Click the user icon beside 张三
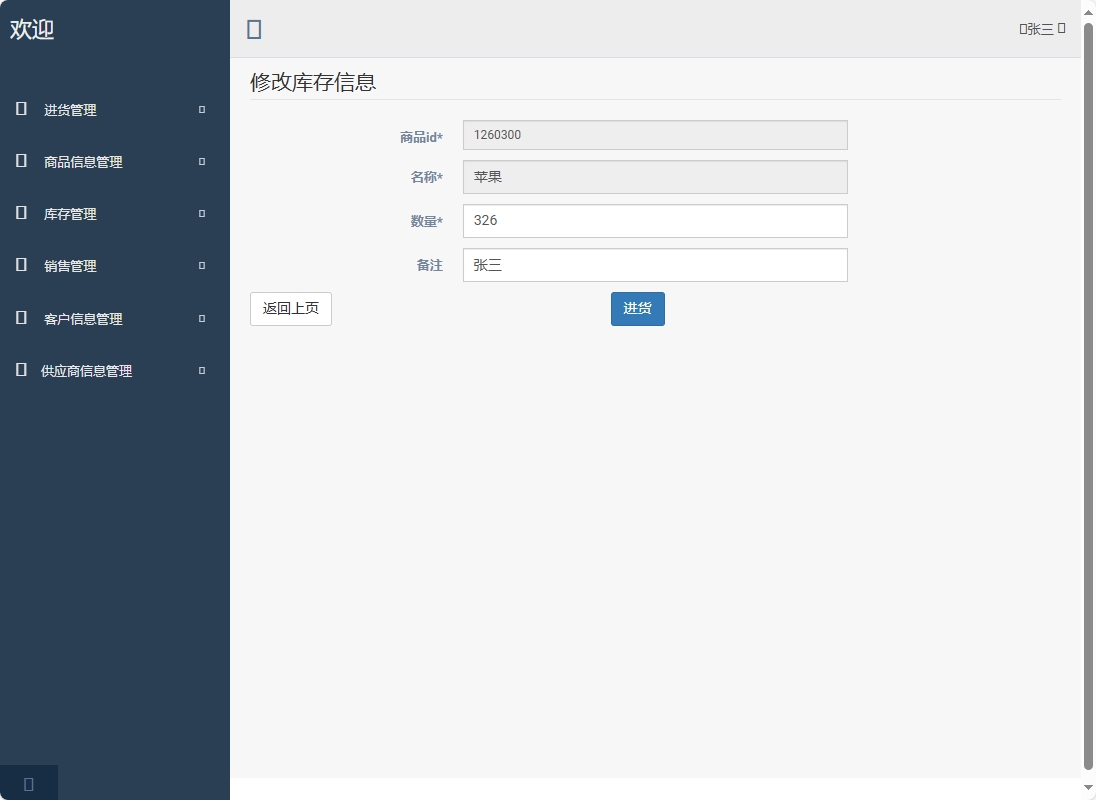 pyautogui.click(x=1023, y=28)
